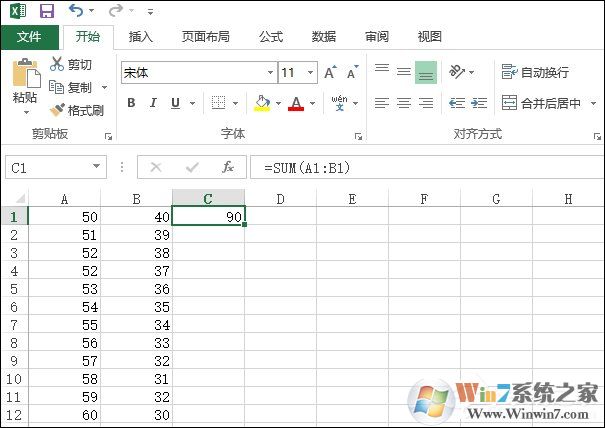Decrease the font size
The width and height of the screenshot is (605, 428).
353,72
